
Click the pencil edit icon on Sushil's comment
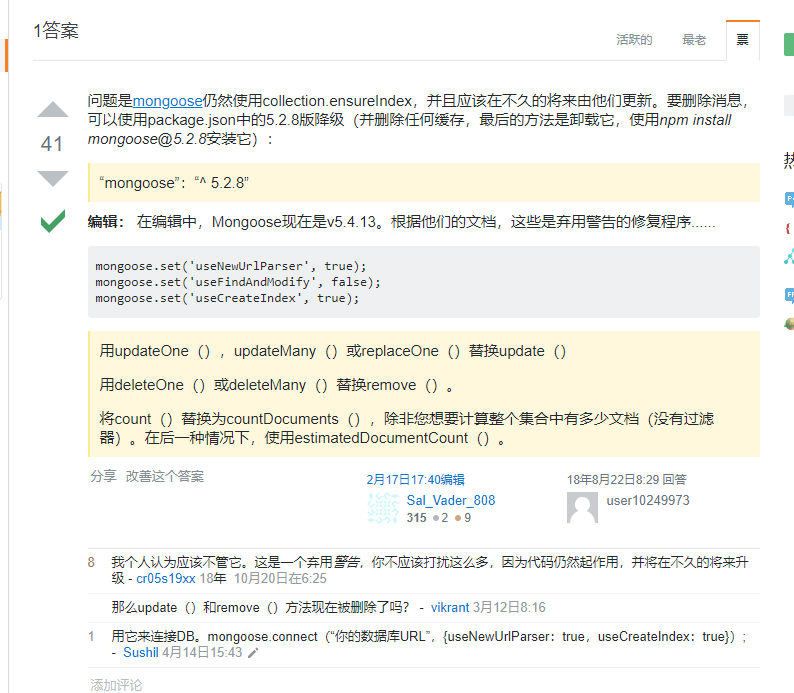pyautogui.click(x=253, y=653)
